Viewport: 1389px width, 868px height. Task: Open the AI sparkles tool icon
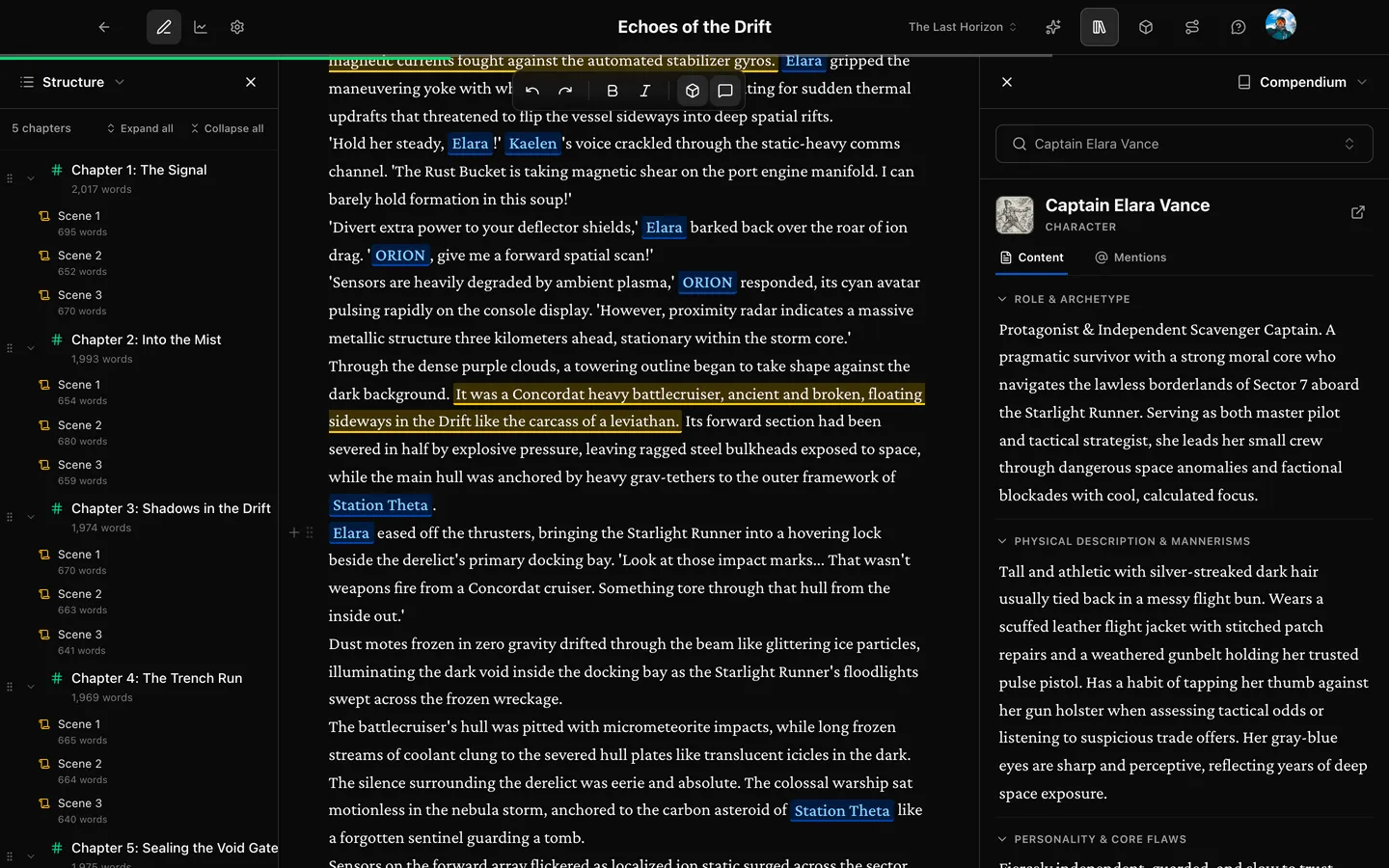point(1053,27)
